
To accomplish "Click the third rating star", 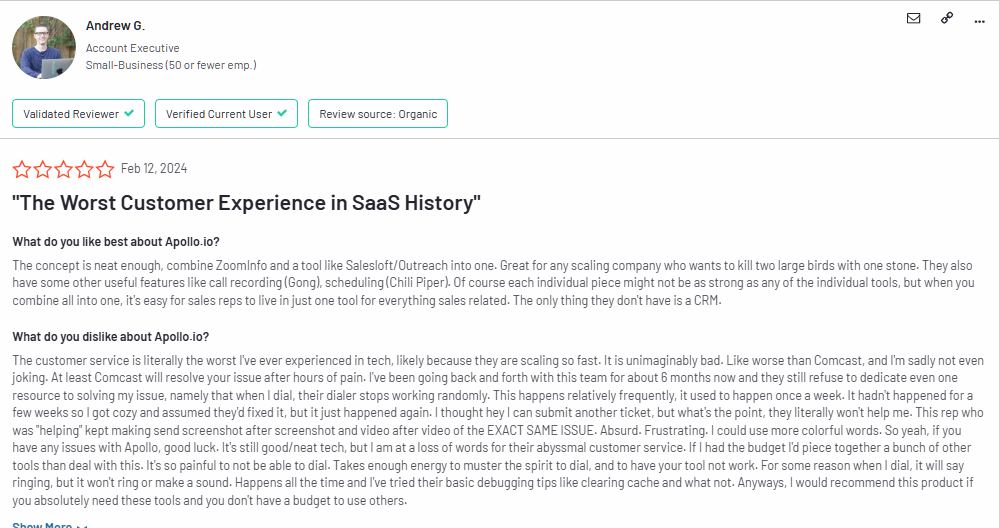I will point(64,169).
